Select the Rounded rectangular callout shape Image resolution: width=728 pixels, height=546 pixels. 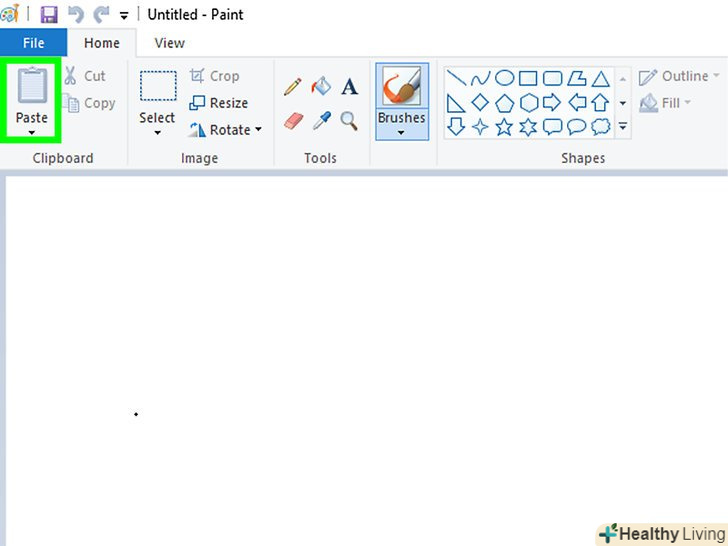pos(552,126)
